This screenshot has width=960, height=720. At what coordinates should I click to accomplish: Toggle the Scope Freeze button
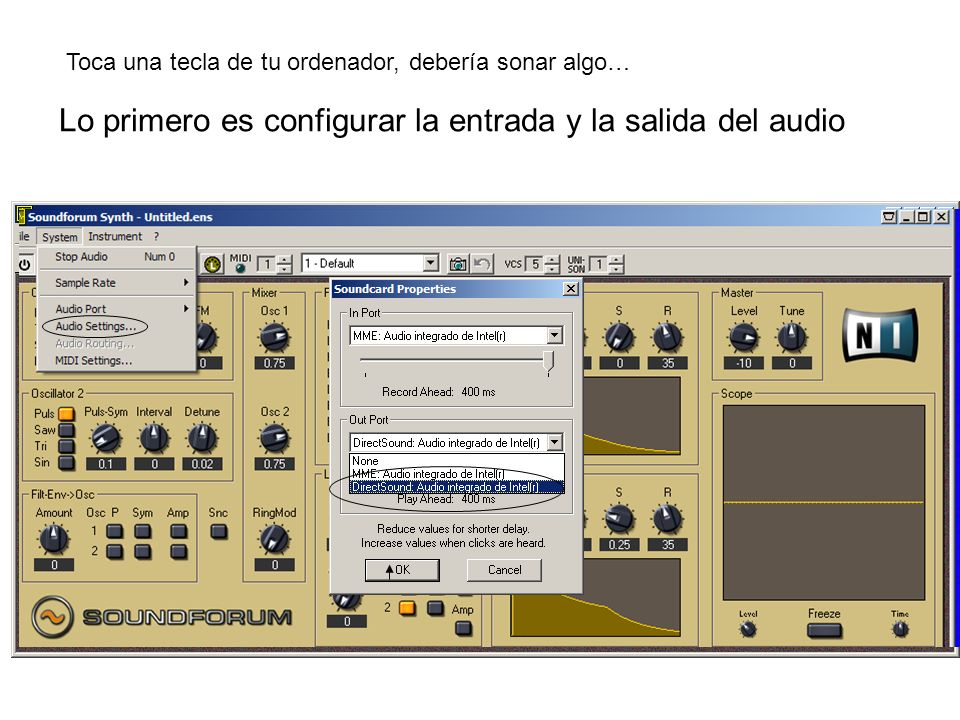pyautogui.click(x=824, y=631)
